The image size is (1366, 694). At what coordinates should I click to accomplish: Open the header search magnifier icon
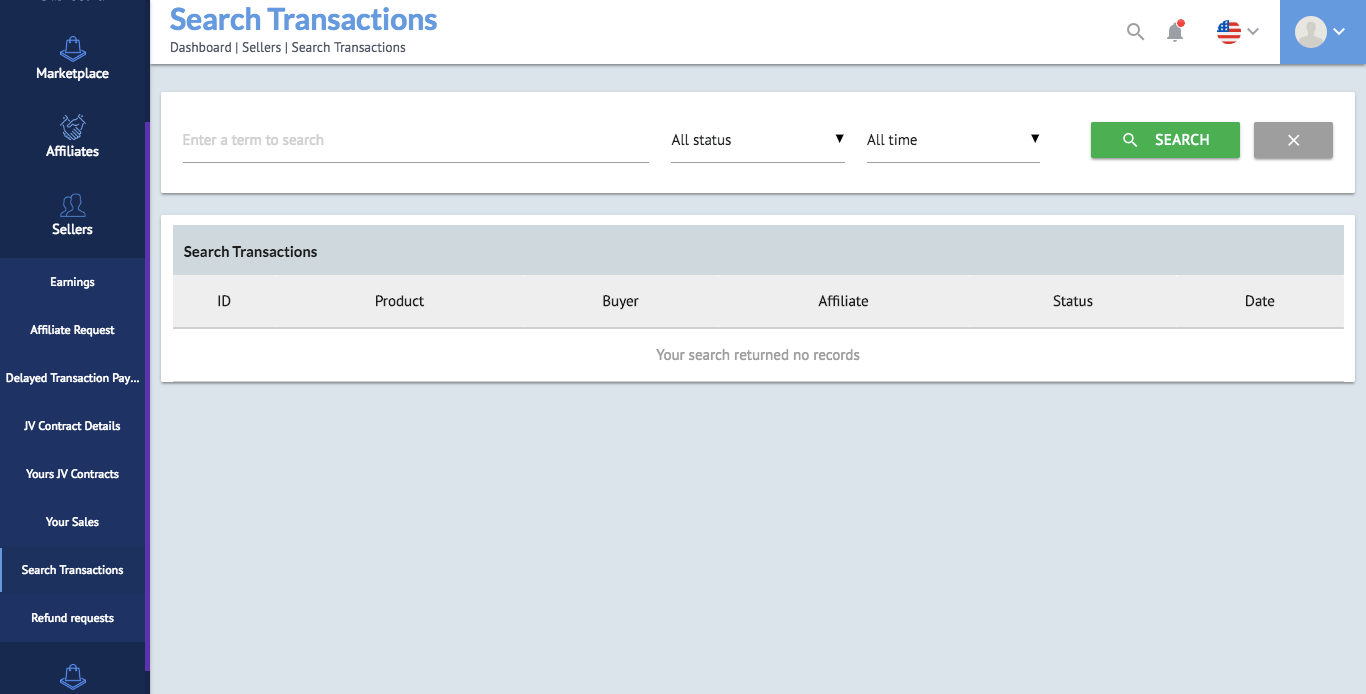(1135, 31)
